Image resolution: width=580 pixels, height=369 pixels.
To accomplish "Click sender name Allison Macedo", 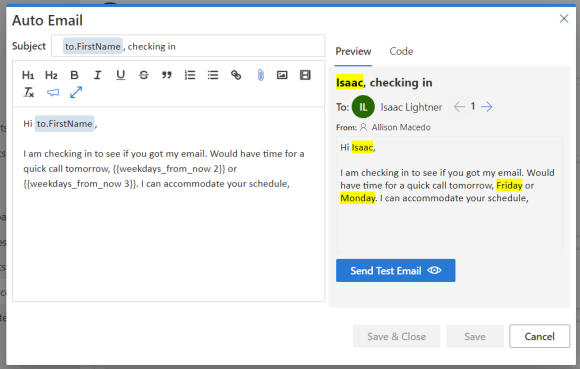I will 401,128.
